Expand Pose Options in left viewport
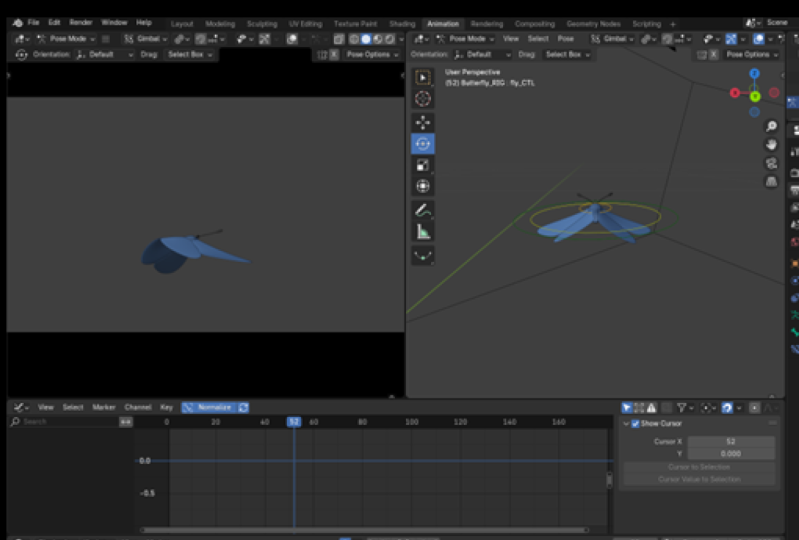The image size is (799, 540). tap(372, 55)
